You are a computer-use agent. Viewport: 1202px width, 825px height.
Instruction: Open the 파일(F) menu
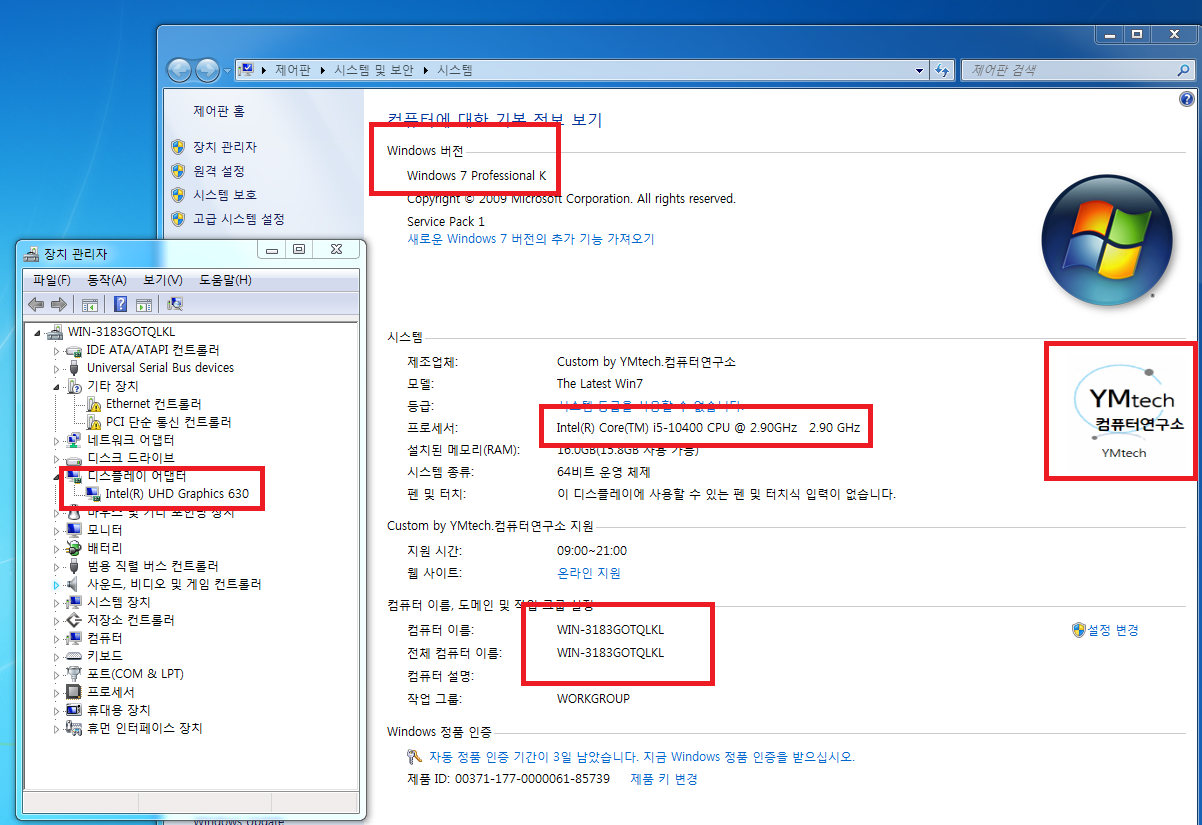pos(52,280)
